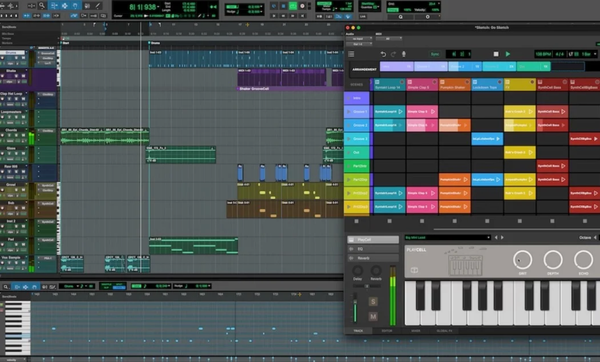This screenshot has height=362, width=600.
Task: Click the stop-all square under scenes column
Action: coord(356,221)
